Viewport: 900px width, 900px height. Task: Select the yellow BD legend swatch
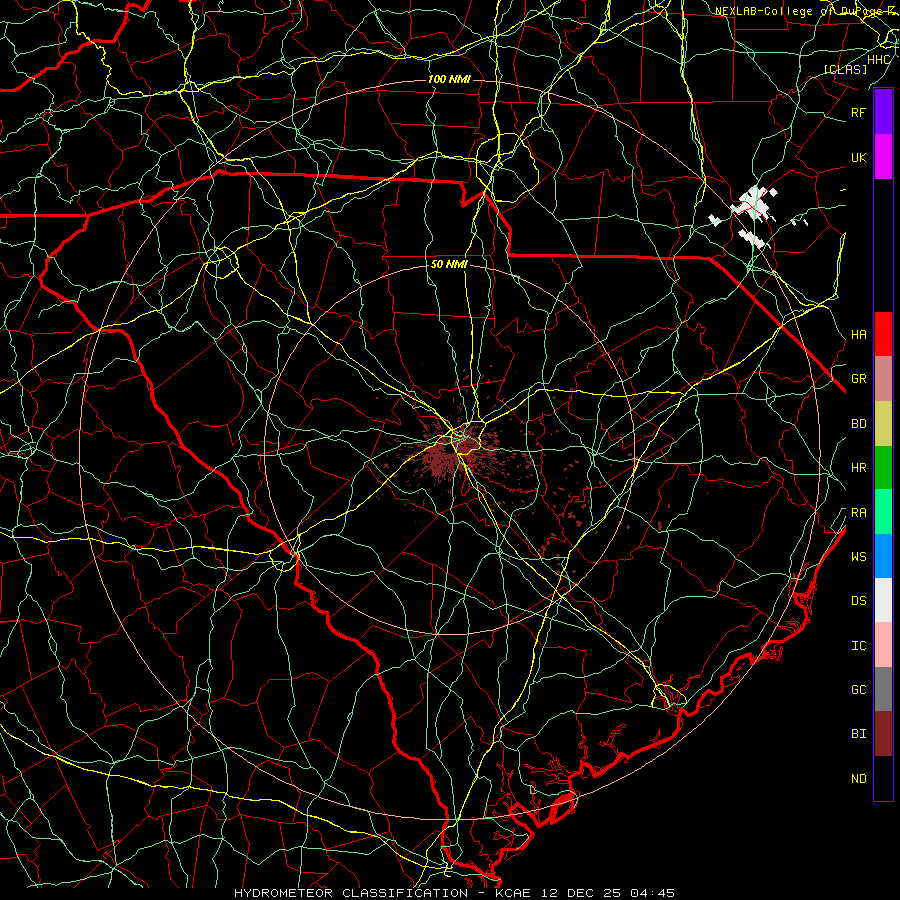(x=883, y=423)
